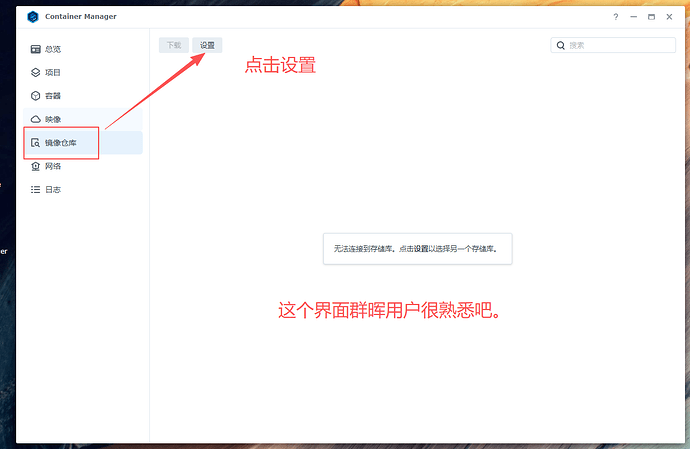Select the 镜像仓库 registry section
The height and width of the screenshot is (449, 690).
tap(83, 143)
